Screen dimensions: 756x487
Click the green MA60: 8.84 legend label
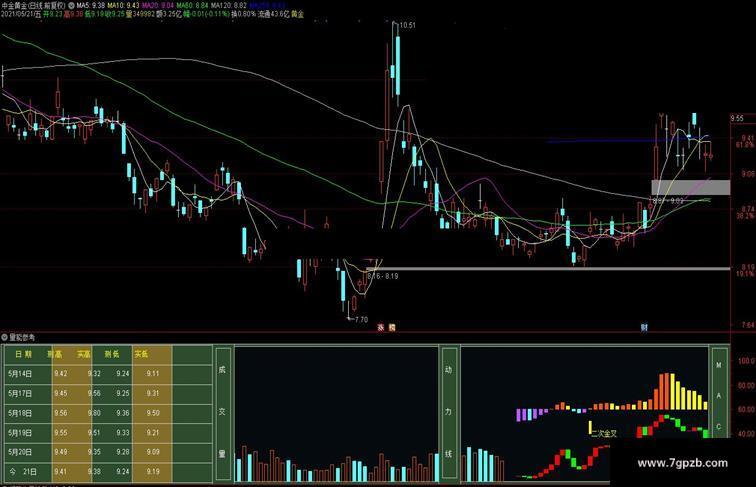click(192, 6)
